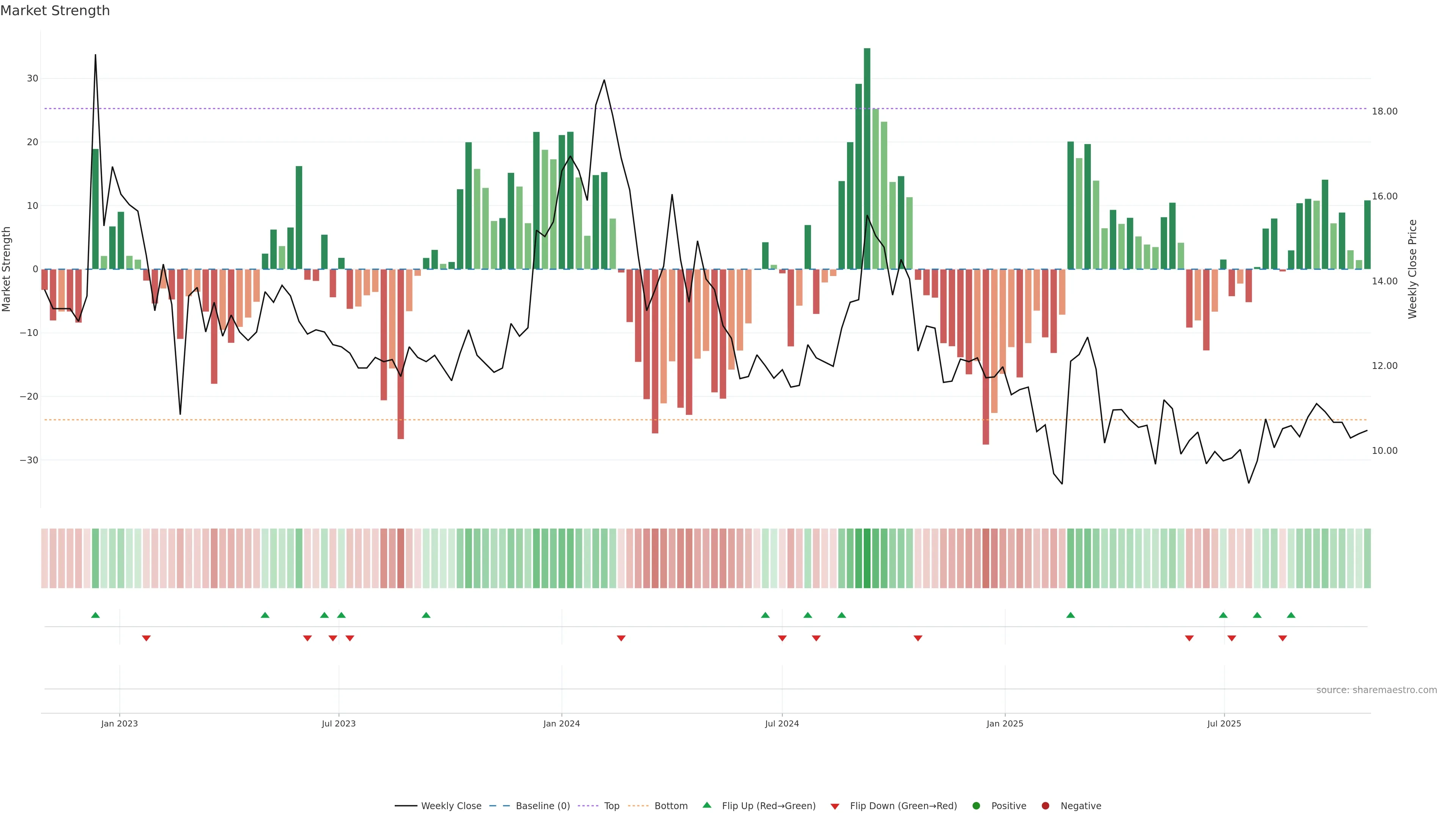The image size is (1456, 819).
Task: Click the darkest green cell in the heatmap strip
Action: [867, 559]
